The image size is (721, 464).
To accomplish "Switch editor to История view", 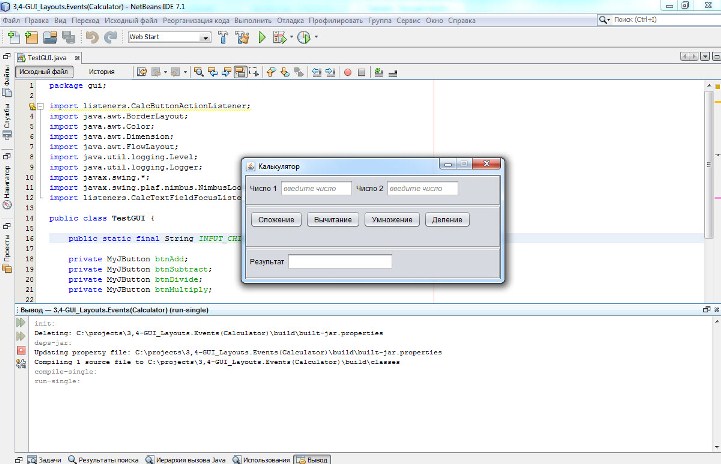I will coord(101,72).
